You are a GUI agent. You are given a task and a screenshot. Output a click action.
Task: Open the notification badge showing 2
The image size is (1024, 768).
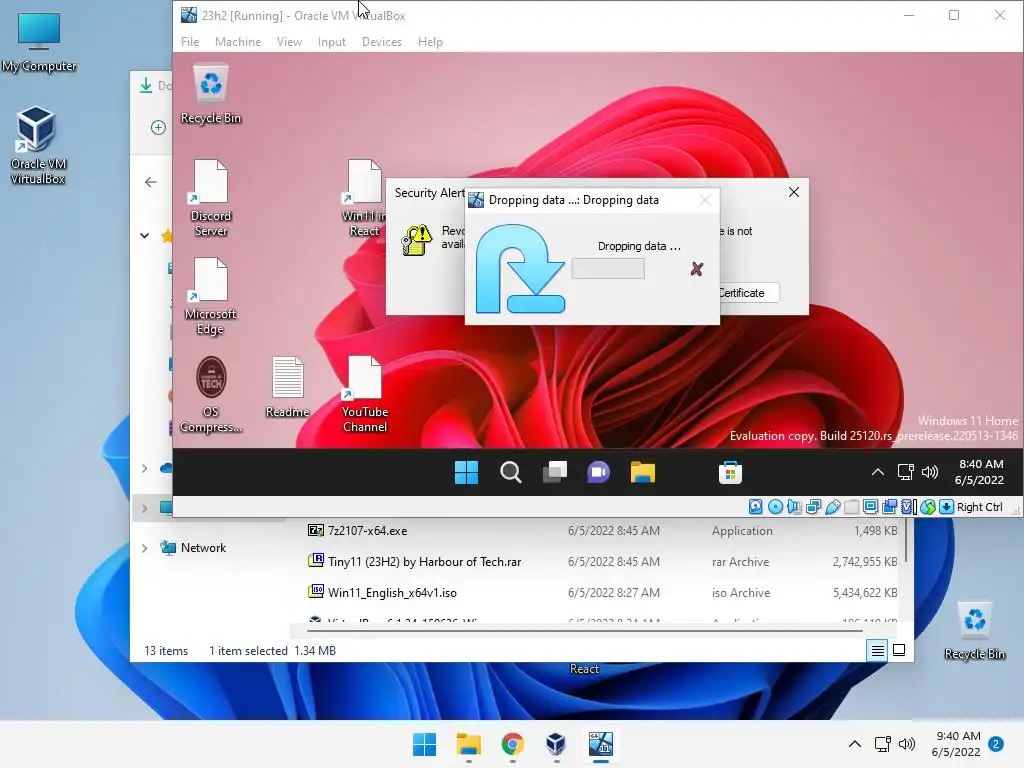(x=996, y=744)
